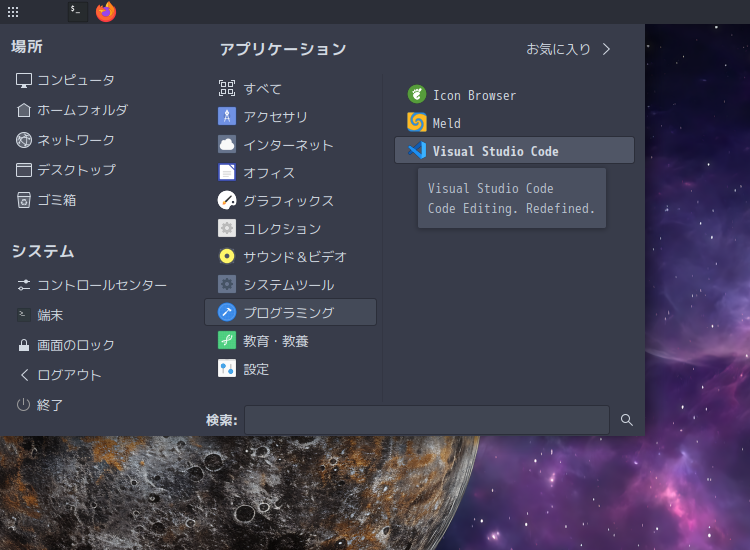The image size is (750, 550).
Task: Select the 教育・教養 category label
Action: pos(276,341)
